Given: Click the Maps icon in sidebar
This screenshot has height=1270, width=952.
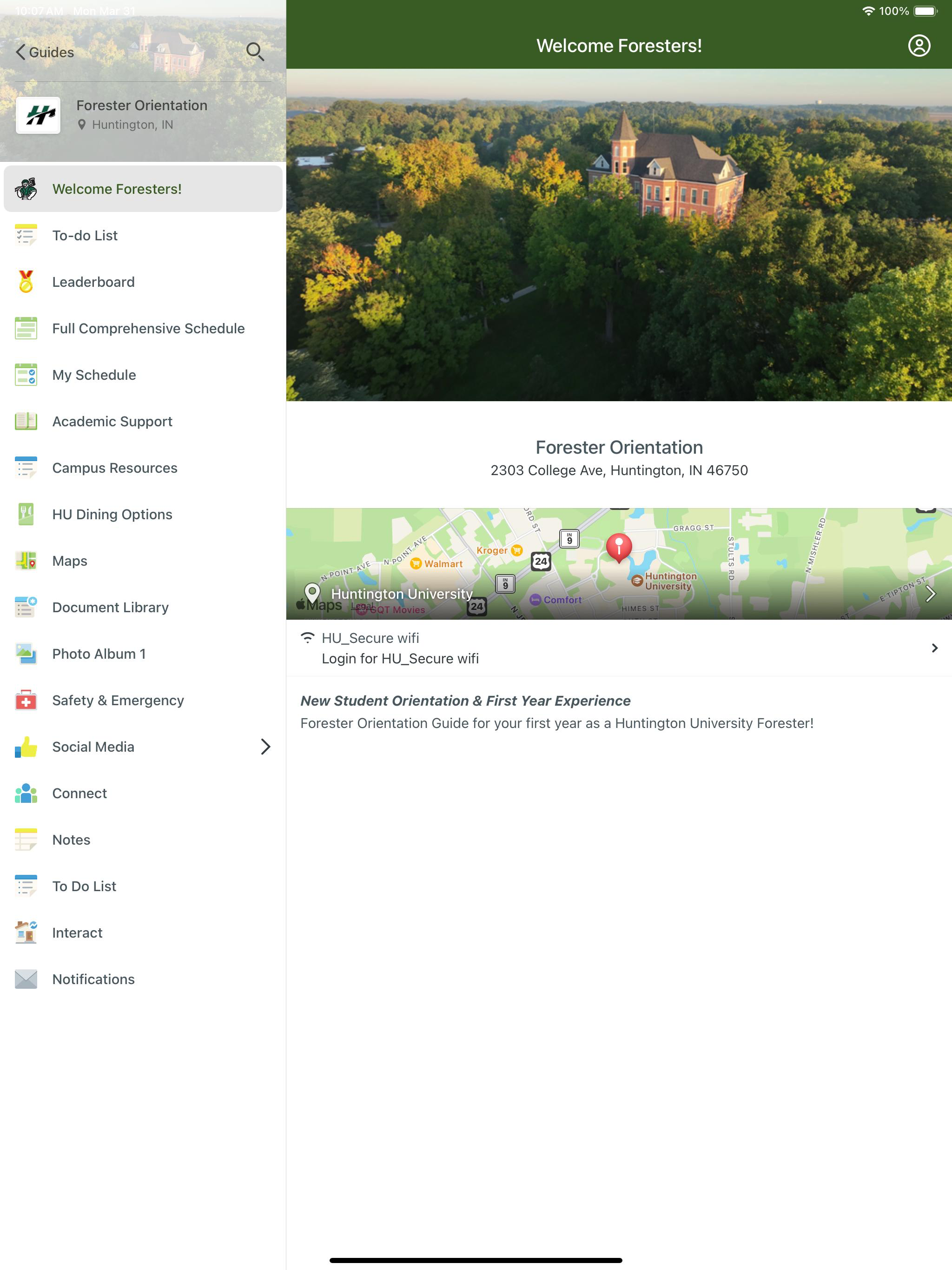Looking at the screenshot, I should coord(26,561).
